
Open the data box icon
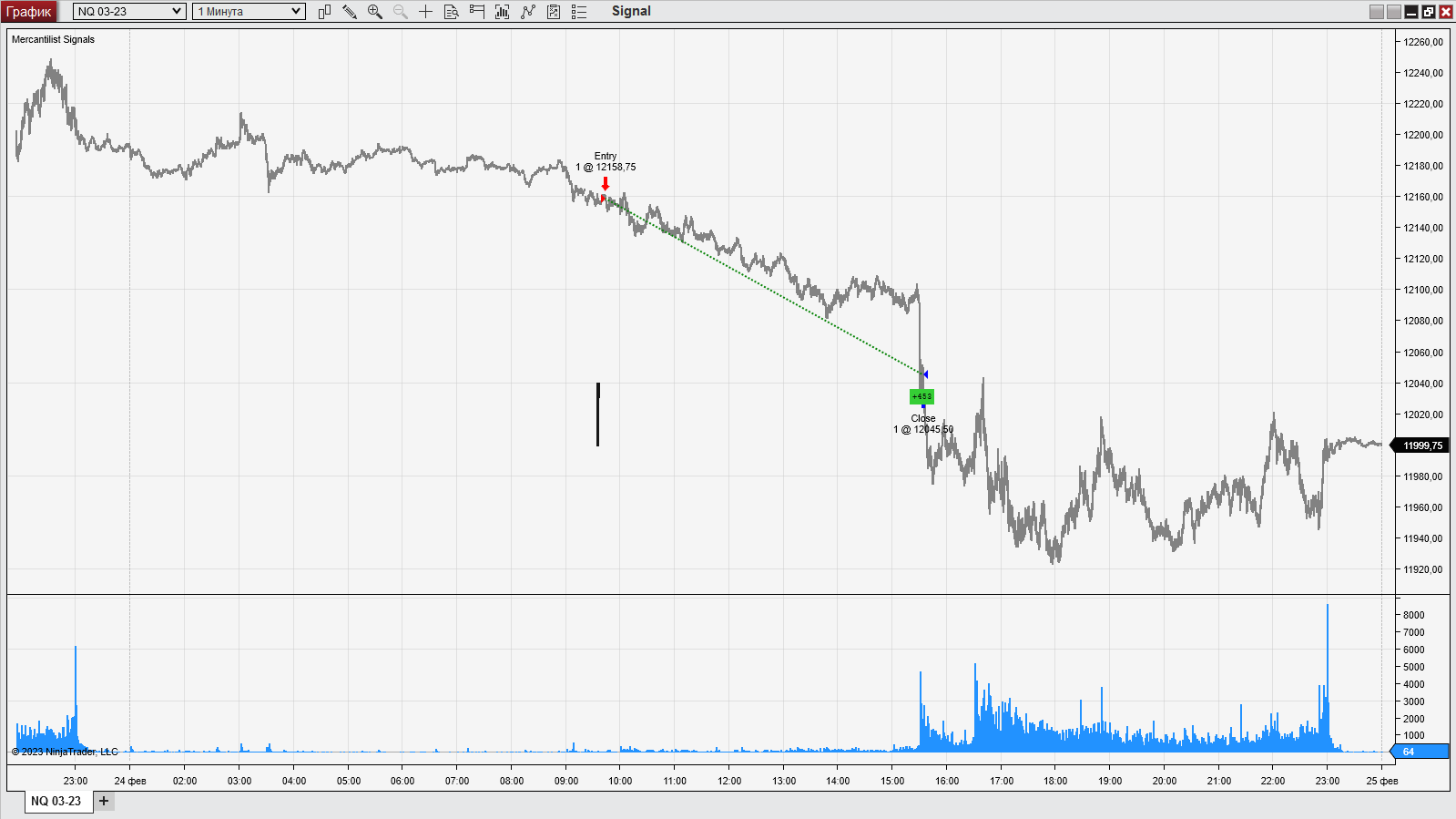(x=452, y=12)
